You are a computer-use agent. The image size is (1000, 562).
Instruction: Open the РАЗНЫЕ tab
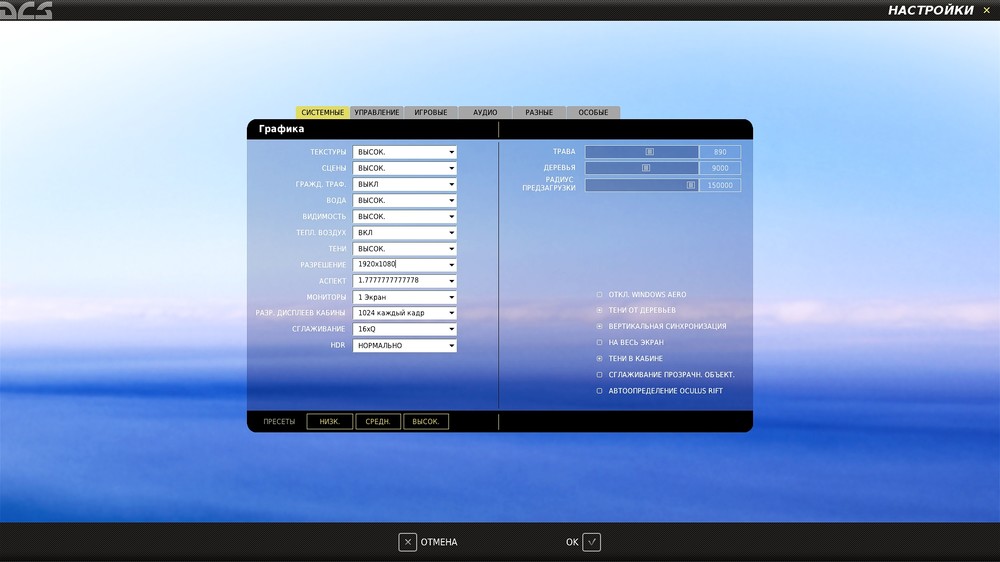[539, 112]
